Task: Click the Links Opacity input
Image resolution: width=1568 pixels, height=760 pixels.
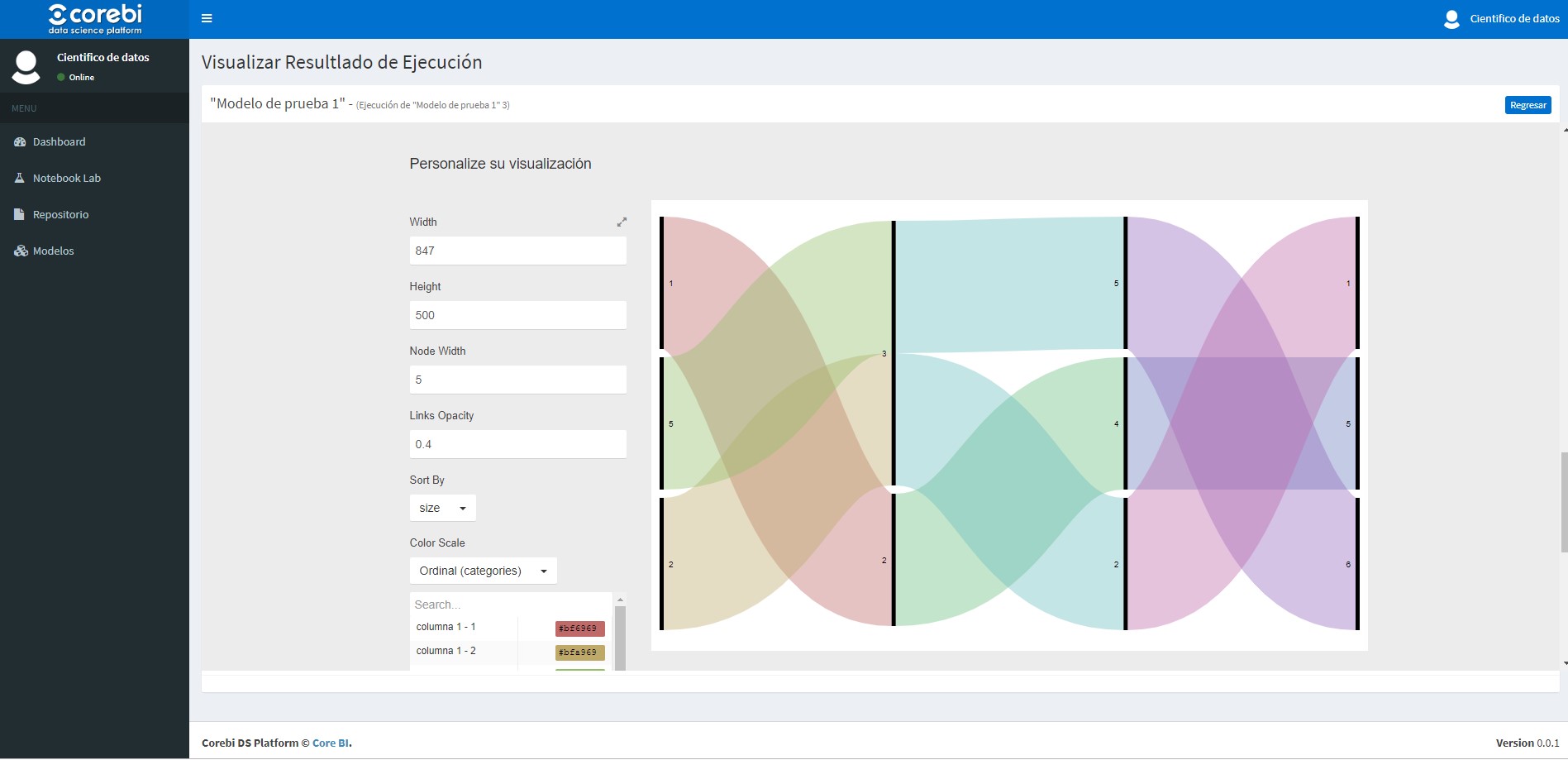Action: point(517,444)
